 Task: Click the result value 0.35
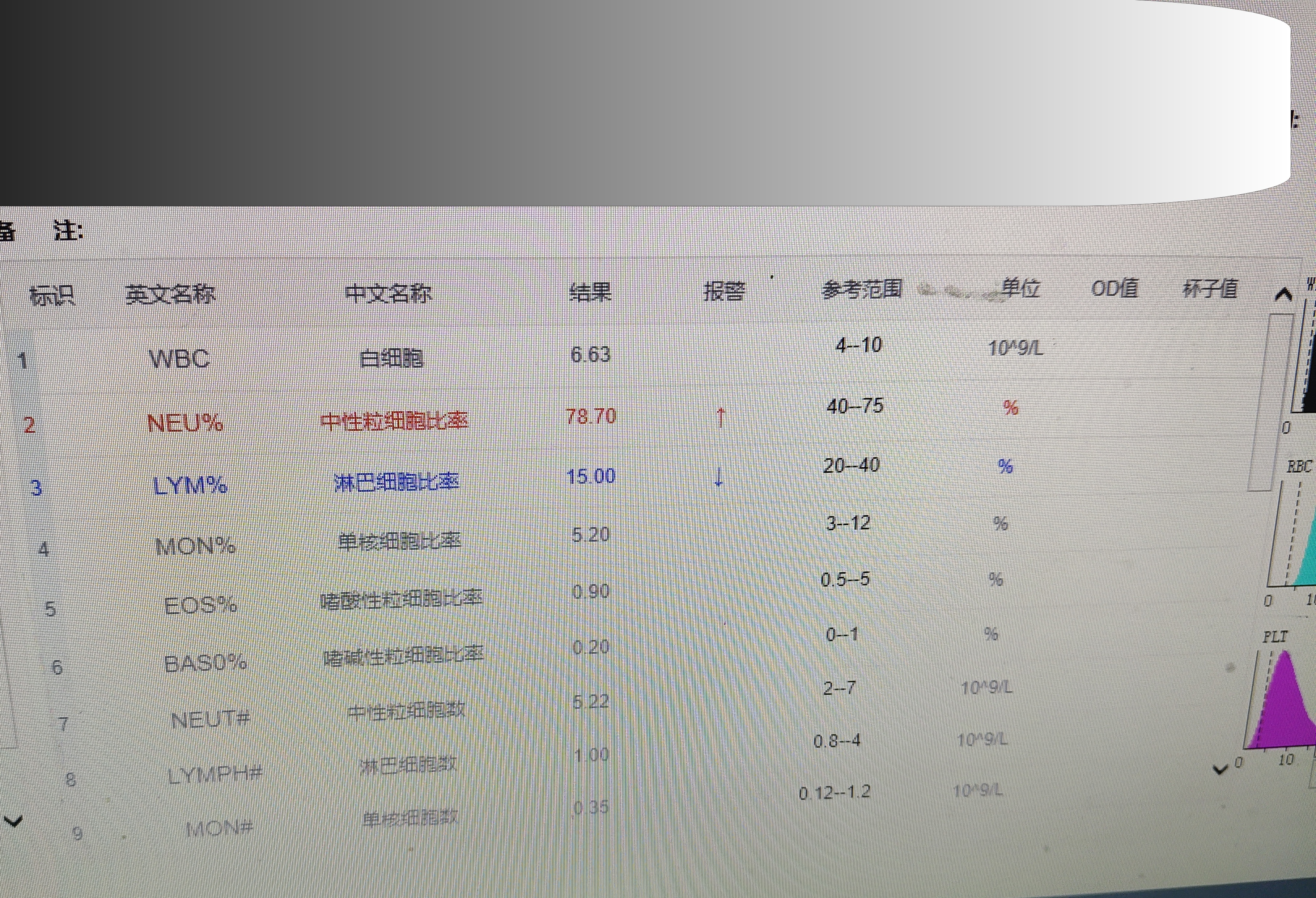click(x=591, y=807)
